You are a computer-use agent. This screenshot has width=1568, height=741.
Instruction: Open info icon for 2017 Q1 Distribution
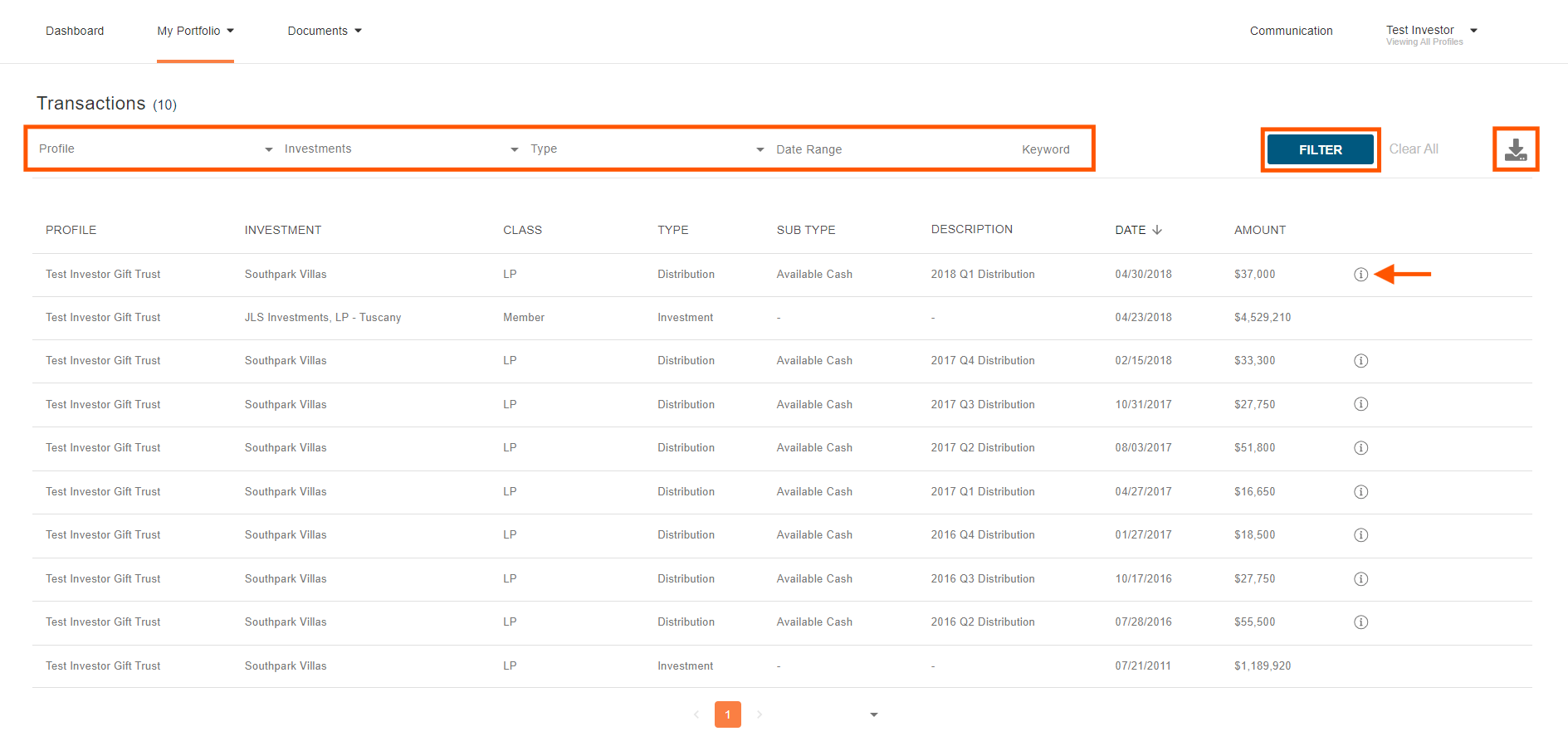(1360, 492)
